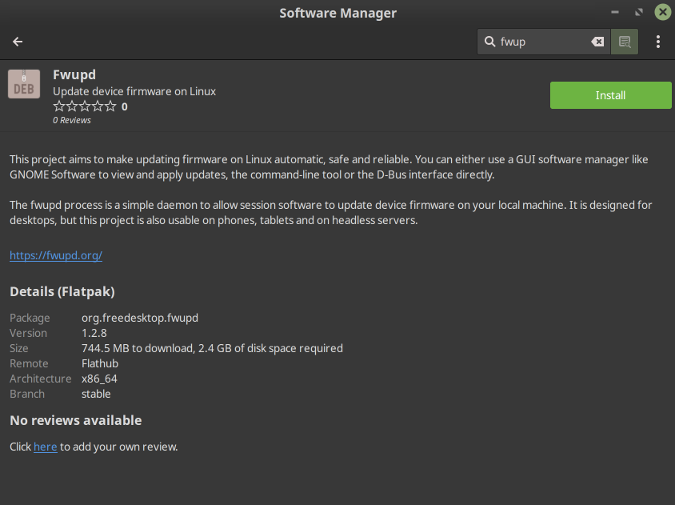Go back using the left arrow button

pyautogui.click(x=18, y=42)
